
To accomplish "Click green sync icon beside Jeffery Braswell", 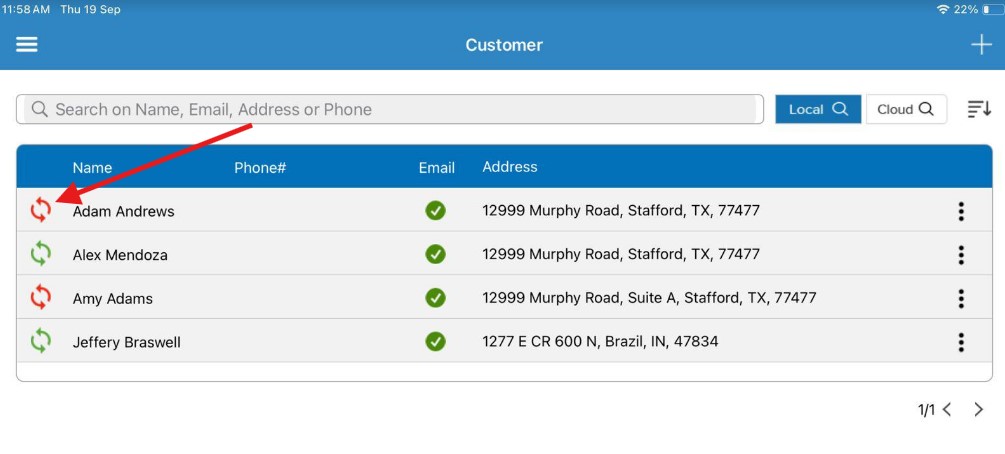I will tap(40, 341).
